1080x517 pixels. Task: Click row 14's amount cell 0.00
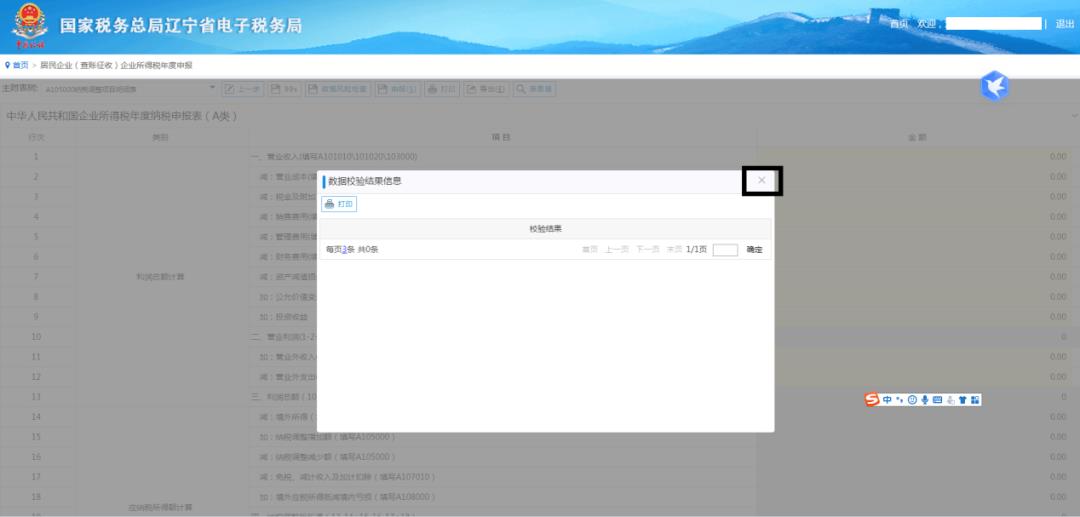917,416
